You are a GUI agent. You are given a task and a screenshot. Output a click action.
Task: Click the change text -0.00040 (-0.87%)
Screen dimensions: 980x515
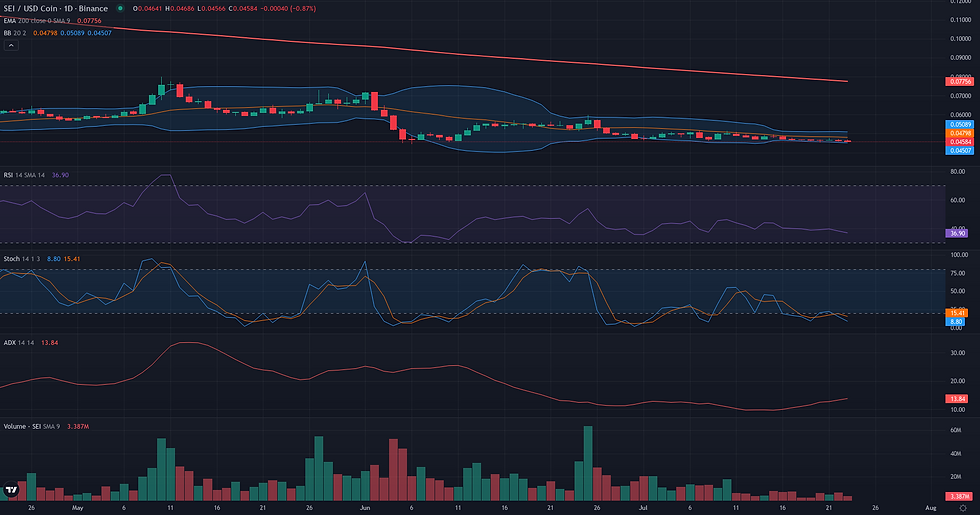click(289, 9)
